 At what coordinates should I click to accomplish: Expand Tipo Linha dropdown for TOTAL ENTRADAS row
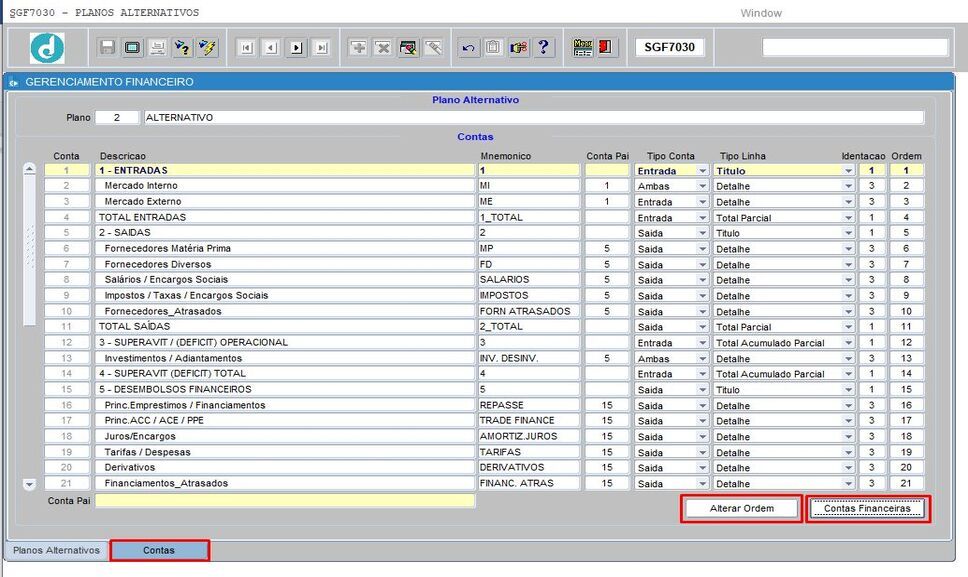849,217
